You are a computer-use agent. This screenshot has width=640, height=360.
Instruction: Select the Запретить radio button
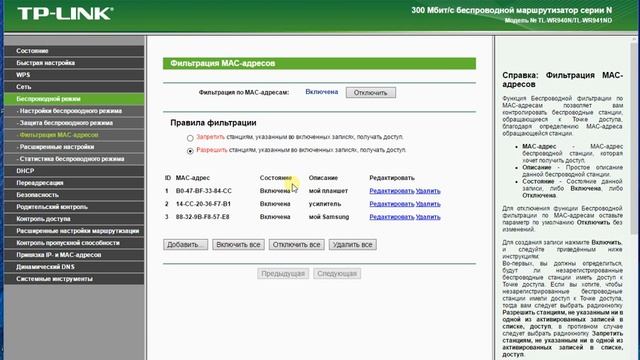click(190, 138)
